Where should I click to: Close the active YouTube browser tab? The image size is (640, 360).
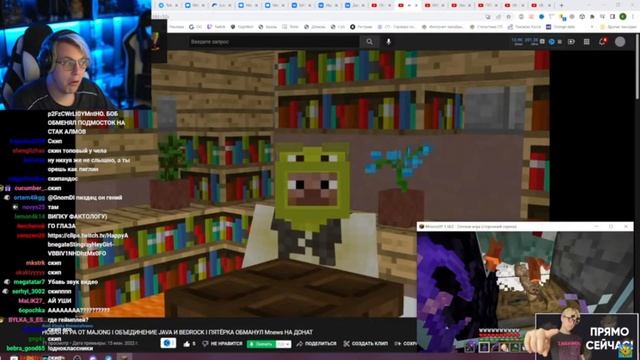[416, 5]
